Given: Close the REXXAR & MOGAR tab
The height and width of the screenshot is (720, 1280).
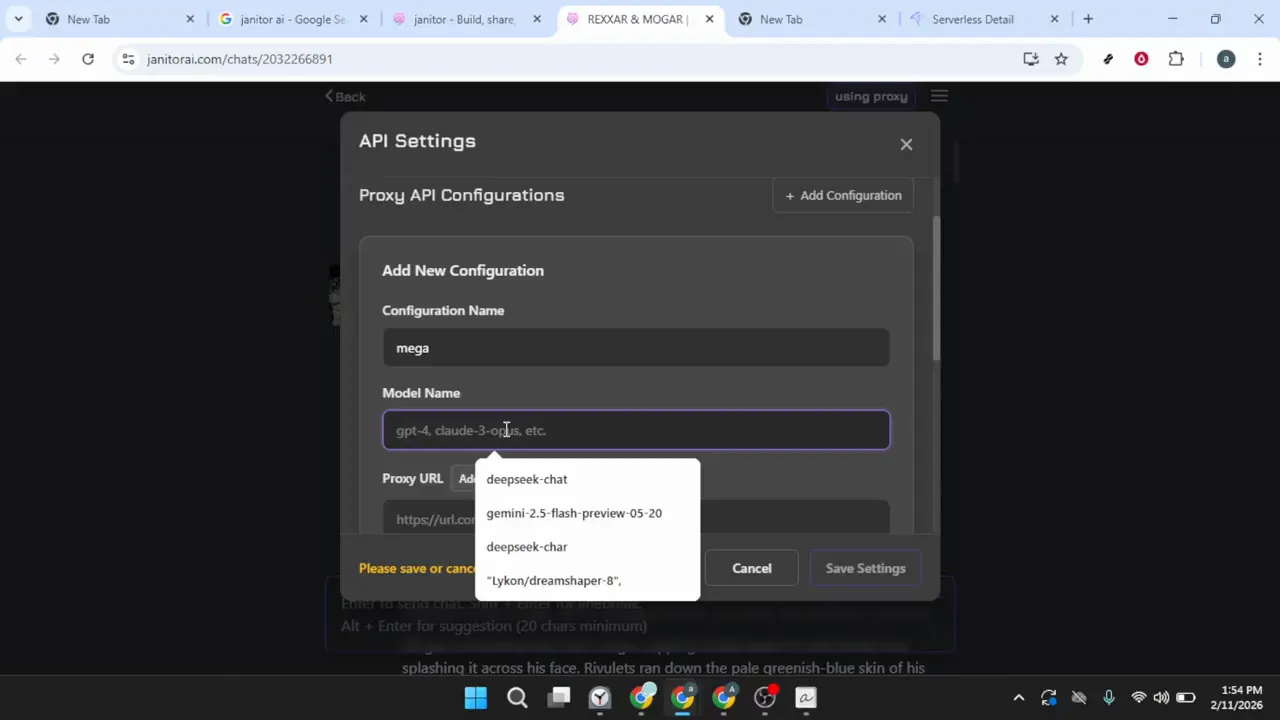Looking at the screenshot, I should (709, 19).
